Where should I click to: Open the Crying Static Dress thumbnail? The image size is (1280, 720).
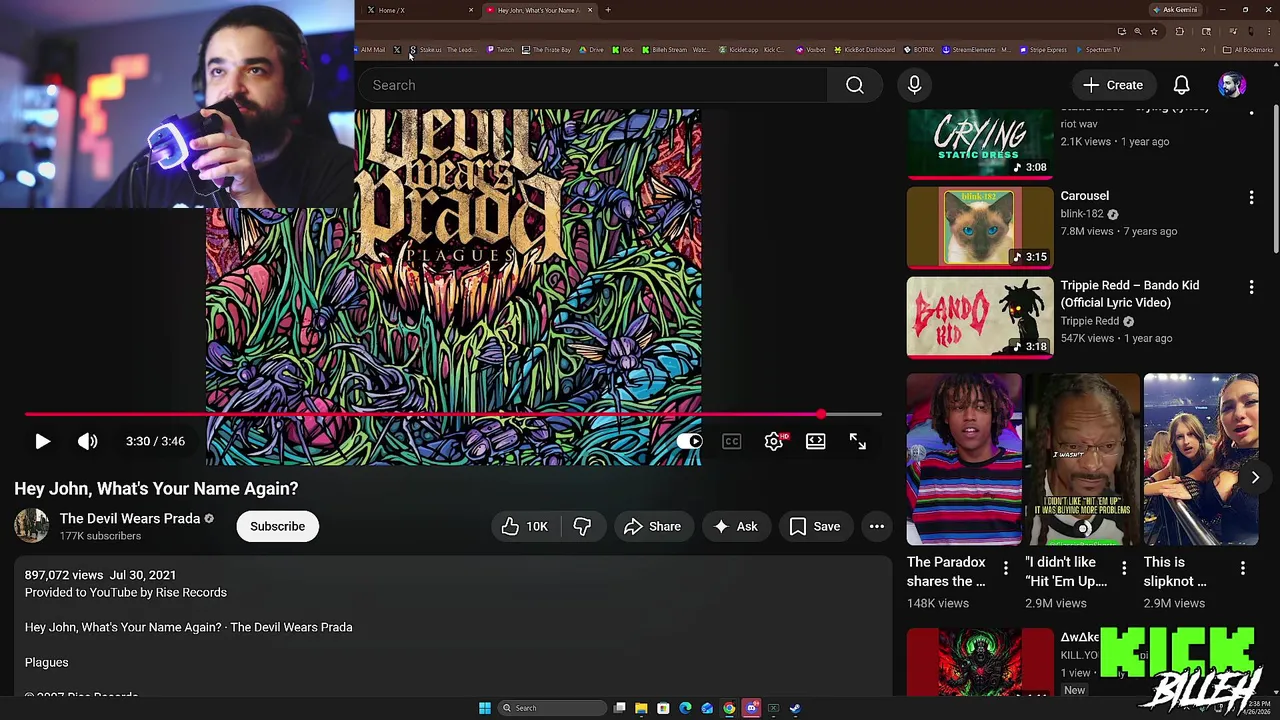click(x=980, y=143)
